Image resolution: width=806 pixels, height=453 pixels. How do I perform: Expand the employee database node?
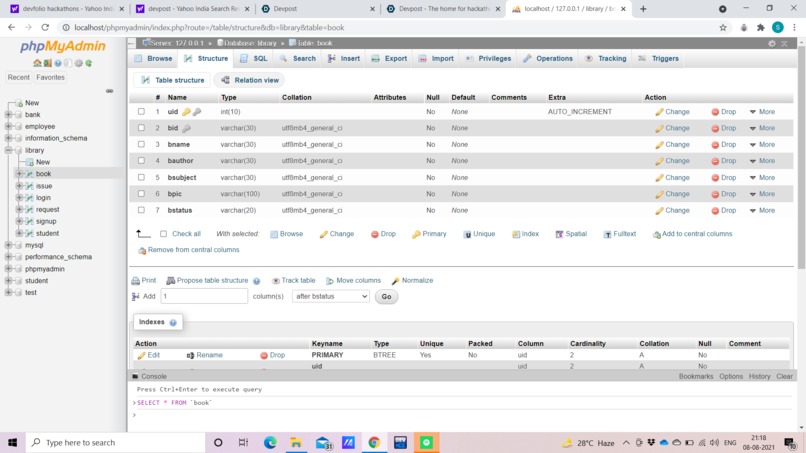point(8,126)
